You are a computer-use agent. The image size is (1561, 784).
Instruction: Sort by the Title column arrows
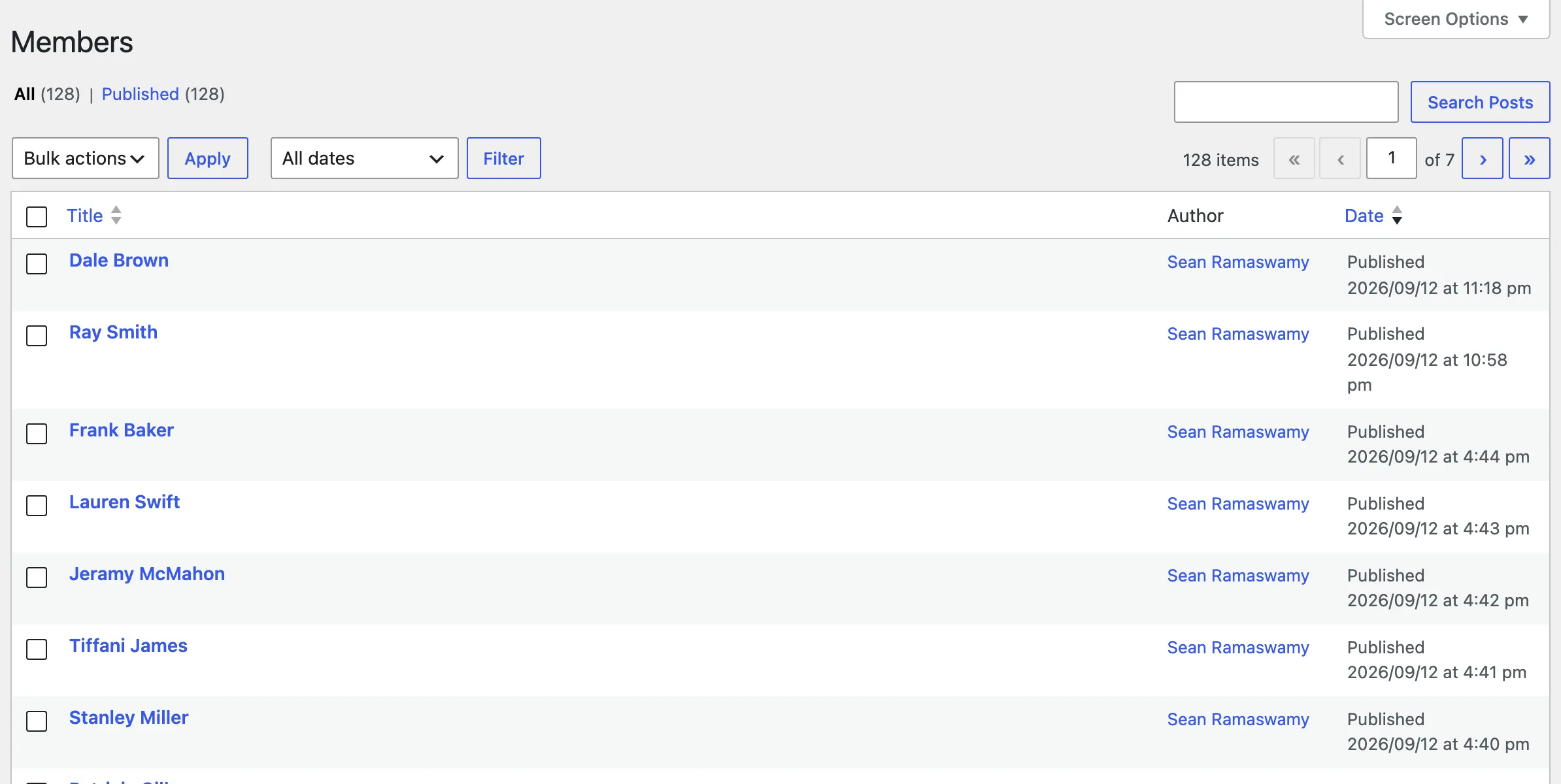(116, 216)
